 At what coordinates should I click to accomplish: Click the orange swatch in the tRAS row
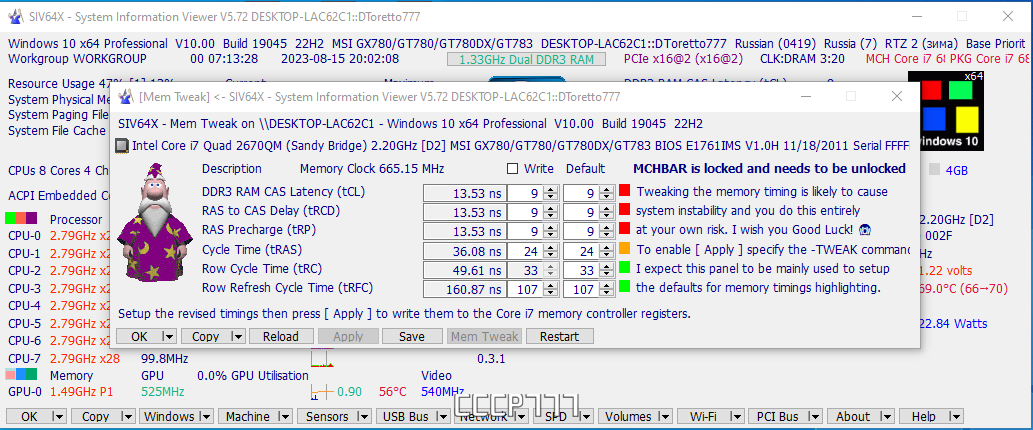pyautogui.click(x=625, y=248)
